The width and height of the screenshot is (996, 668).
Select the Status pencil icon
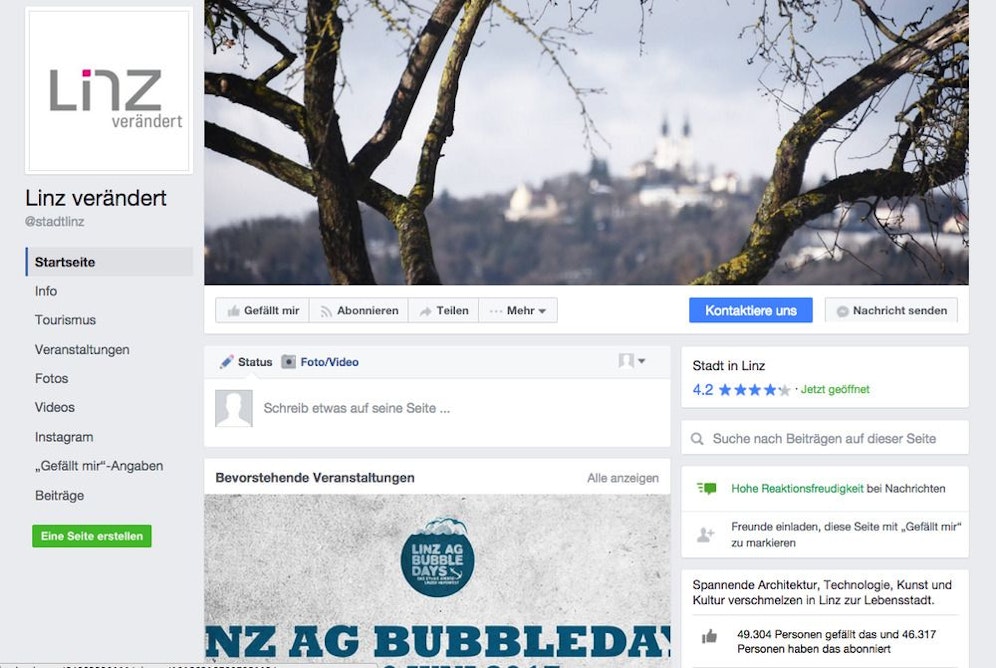click(226, 362)
